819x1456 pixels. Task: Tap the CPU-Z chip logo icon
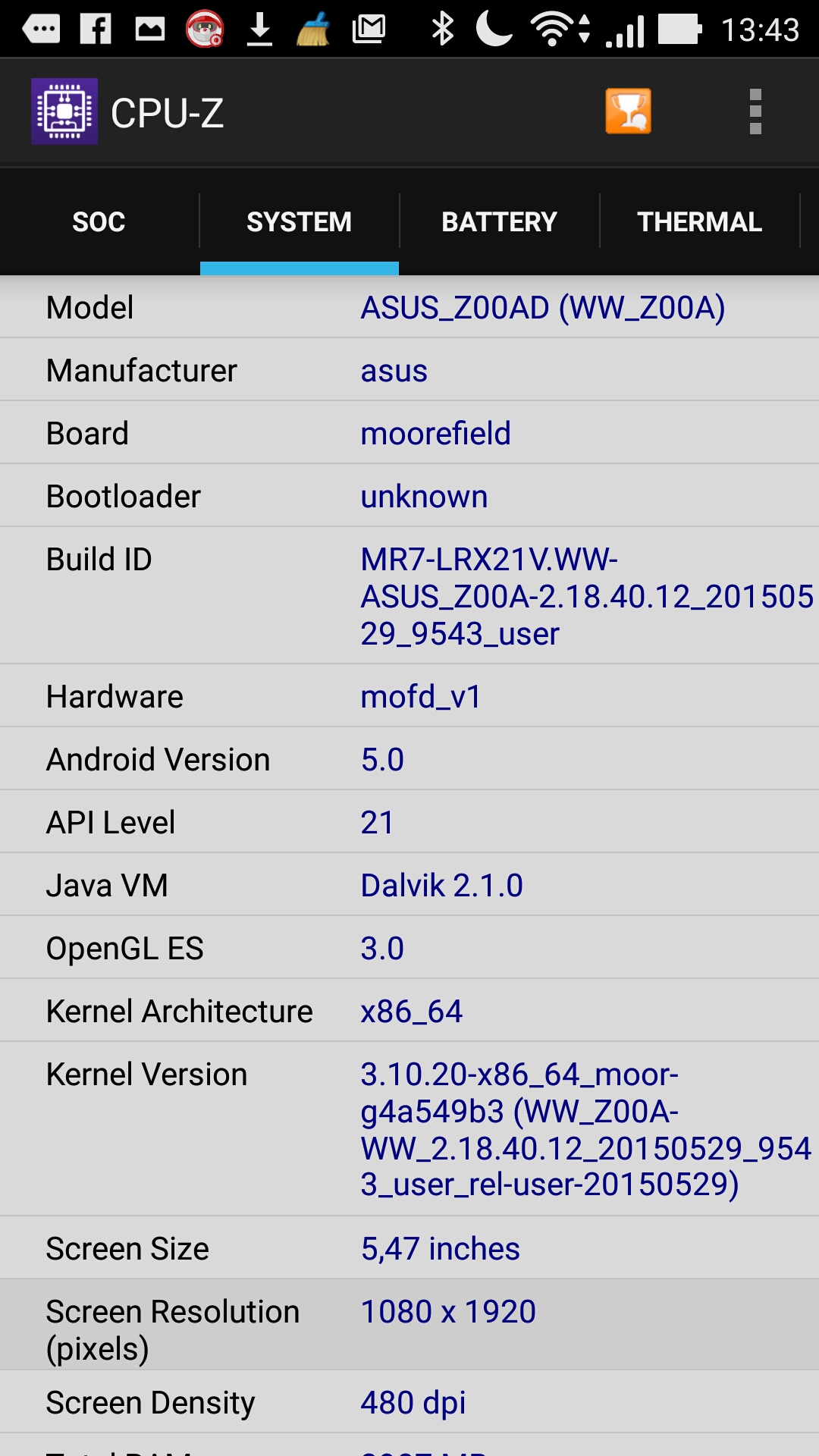[x=64, y=111]
